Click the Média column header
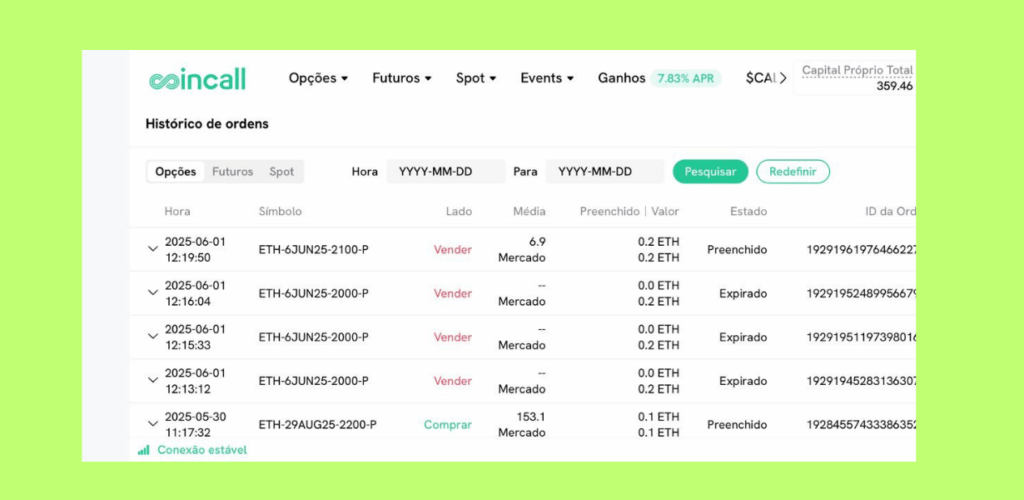1024x500 pixels. tap(529, 211)
